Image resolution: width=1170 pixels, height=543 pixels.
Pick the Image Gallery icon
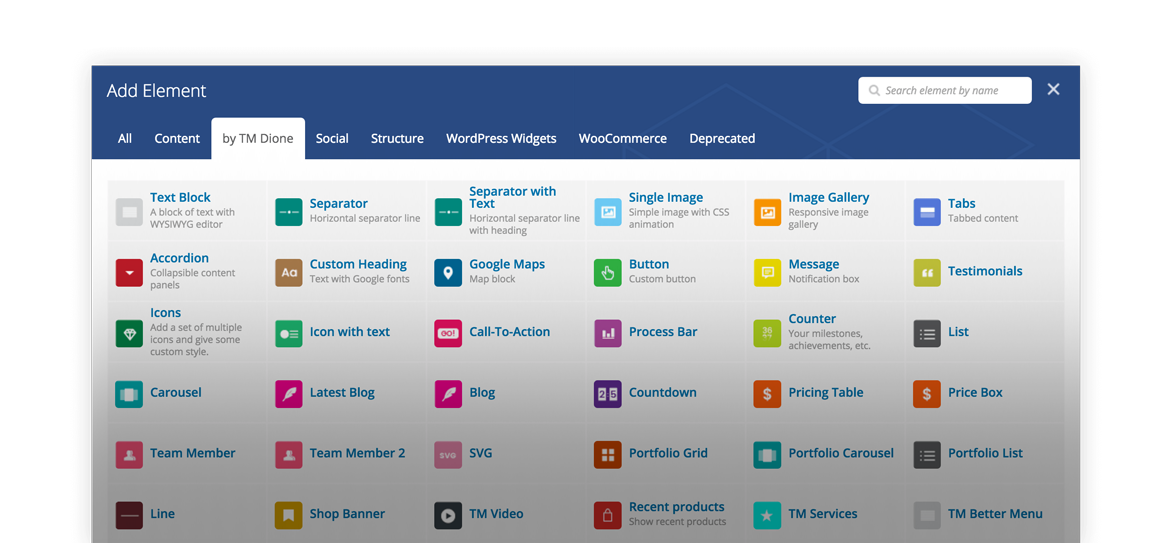coord(767,212)
